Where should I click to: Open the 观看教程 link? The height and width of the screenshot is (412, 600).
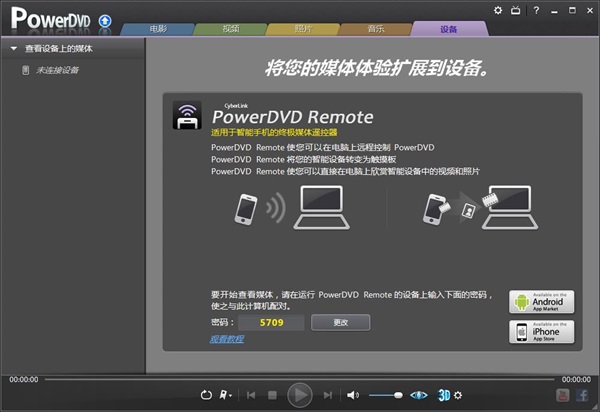click(x=227, y=339)
